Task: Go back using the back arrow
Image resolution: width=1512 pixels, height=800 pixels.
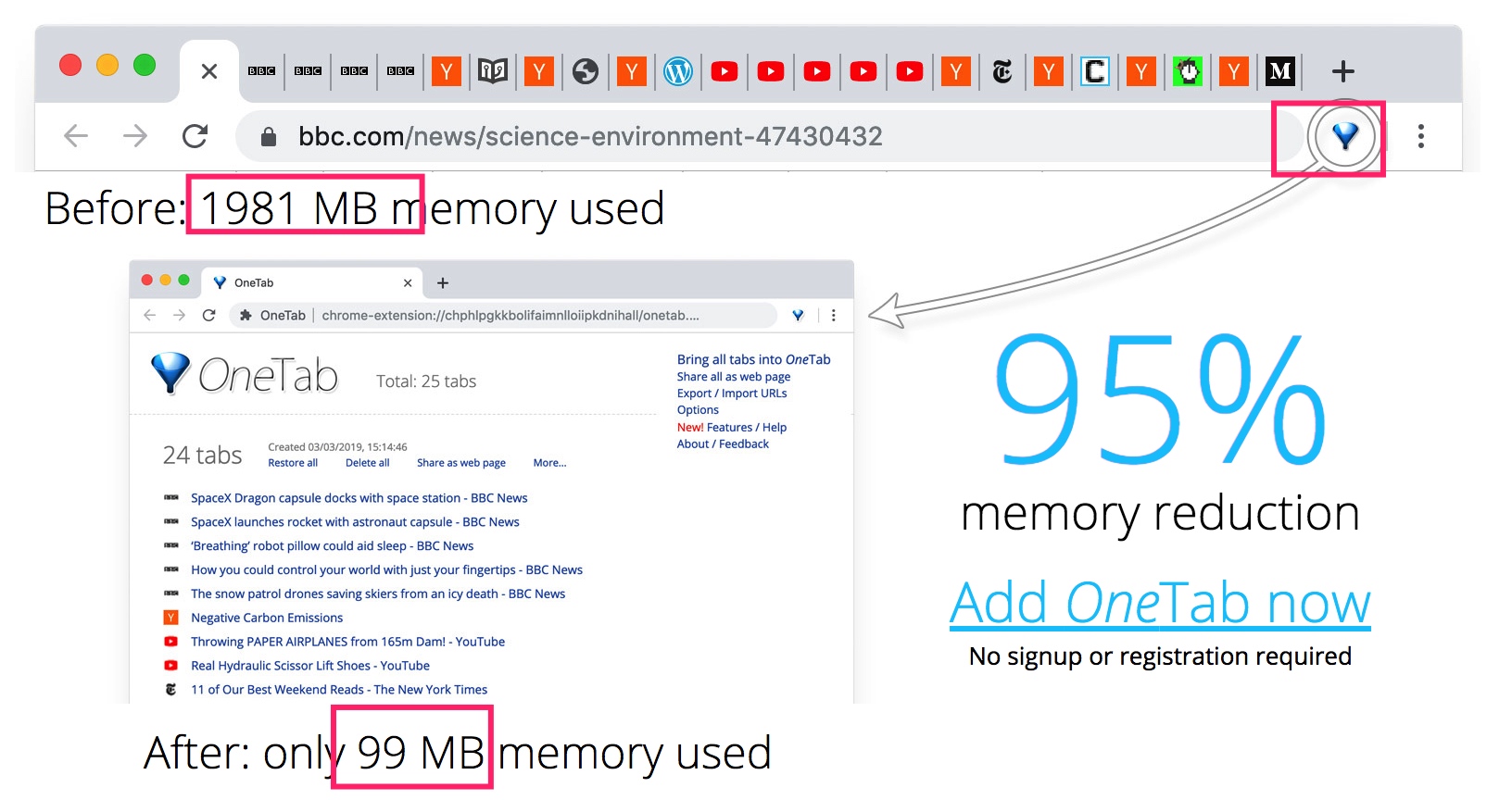Action: (x=76, y=137)
